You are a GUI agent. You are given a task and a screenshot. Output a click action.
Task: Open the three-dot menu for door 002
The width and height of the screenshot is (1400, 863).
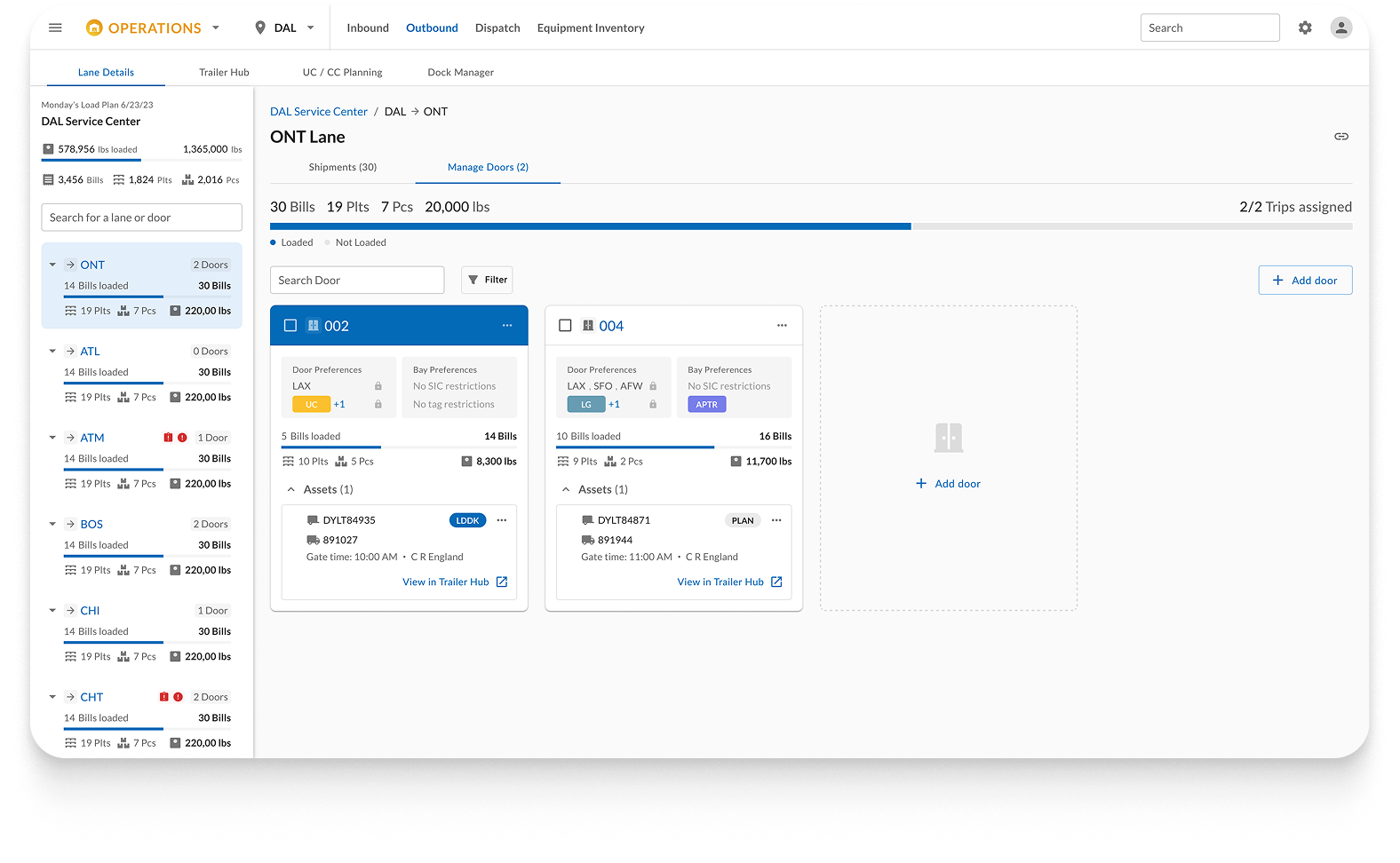(x=507, y=326)
